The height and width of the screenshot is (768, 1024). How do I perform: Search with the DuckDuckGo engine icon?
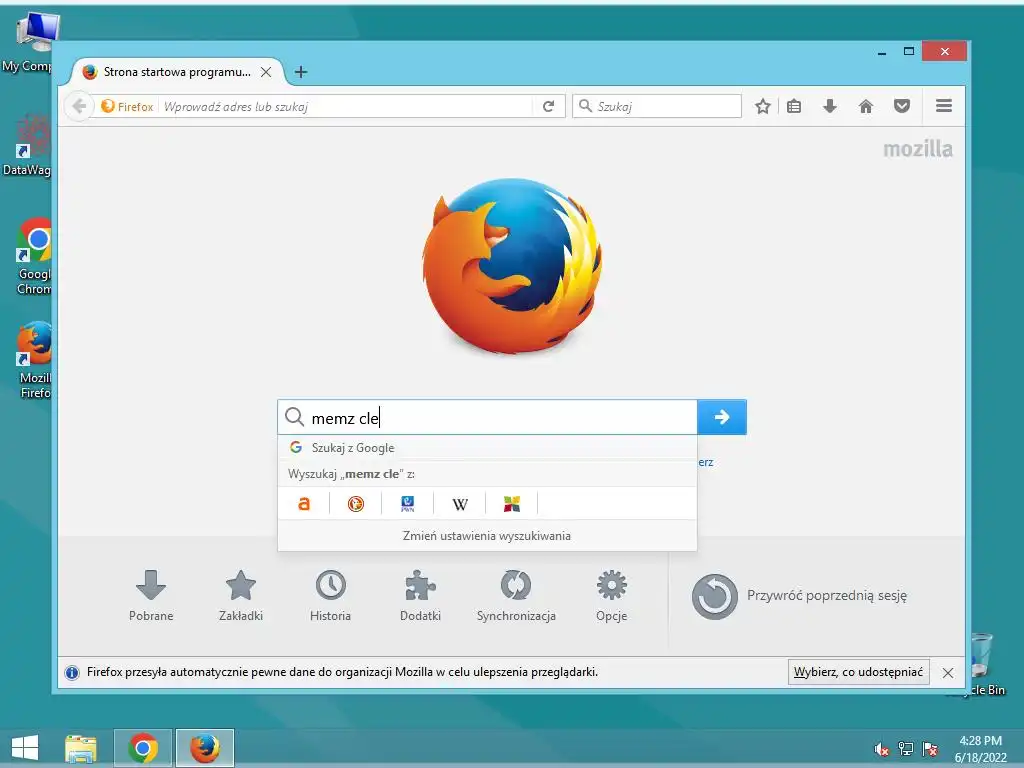[356, 504]
